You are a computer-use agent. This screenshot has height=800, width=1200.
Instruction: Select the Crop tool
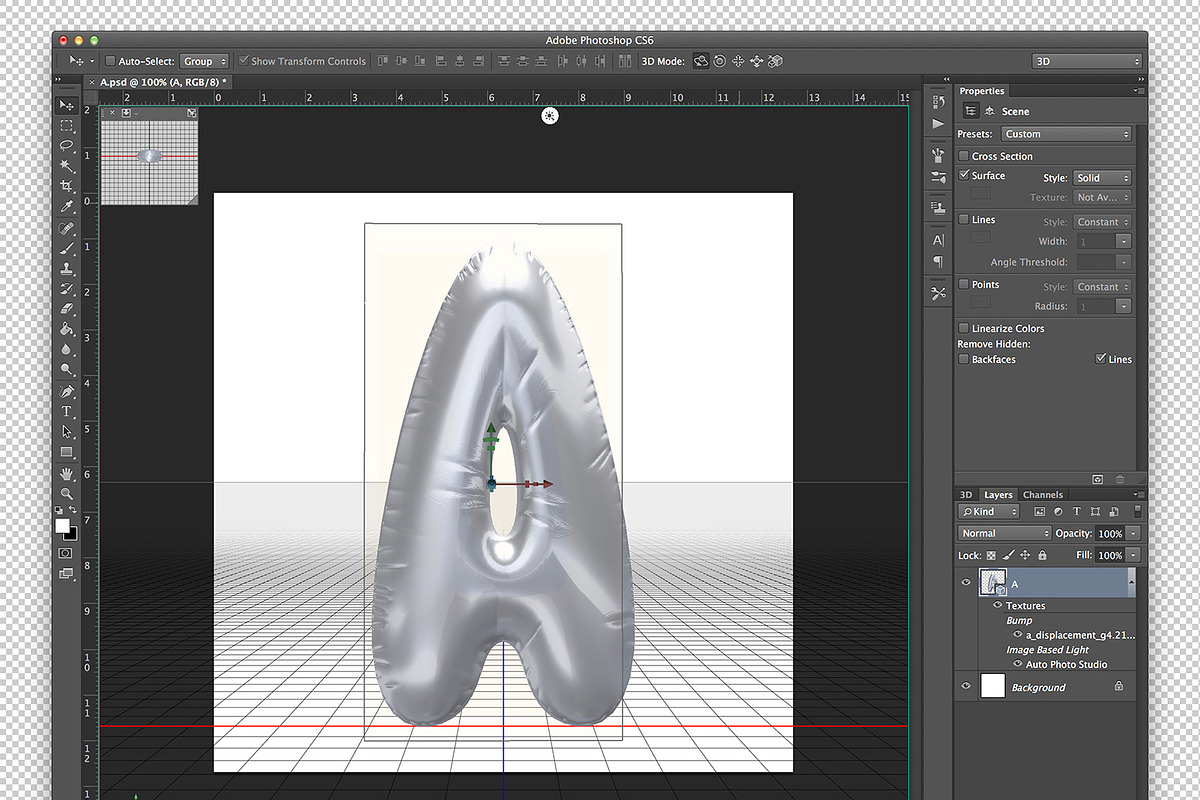(67, 186)
